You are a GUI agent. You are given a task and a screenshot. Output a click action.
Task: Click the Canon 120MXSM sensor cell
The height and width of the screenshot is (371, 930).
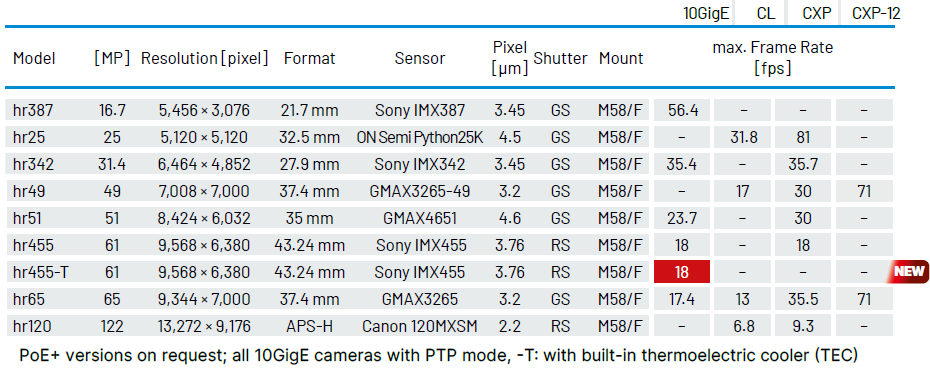[x=420, y=326]
